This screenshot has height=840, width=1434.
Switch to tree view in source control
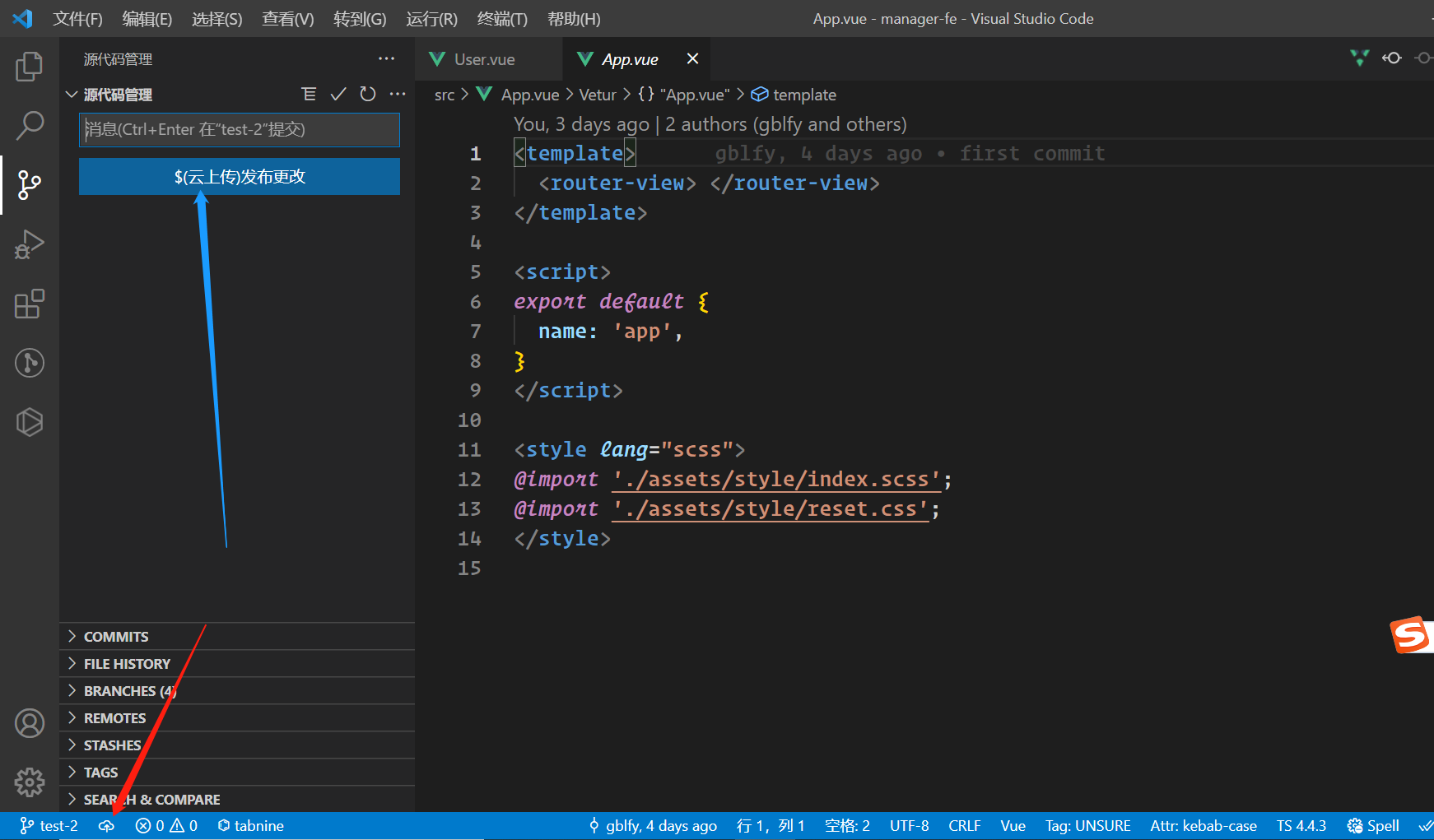pos(309,94)
